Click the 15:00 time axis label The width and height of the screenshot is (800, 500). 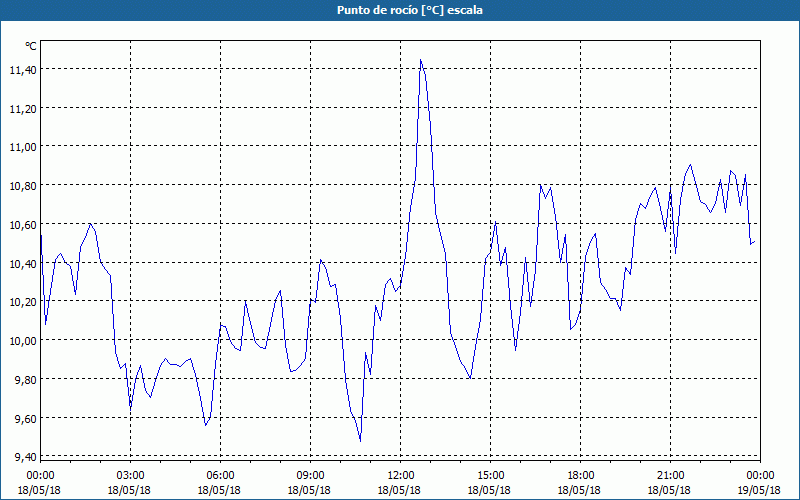click(x=490, y=476)
